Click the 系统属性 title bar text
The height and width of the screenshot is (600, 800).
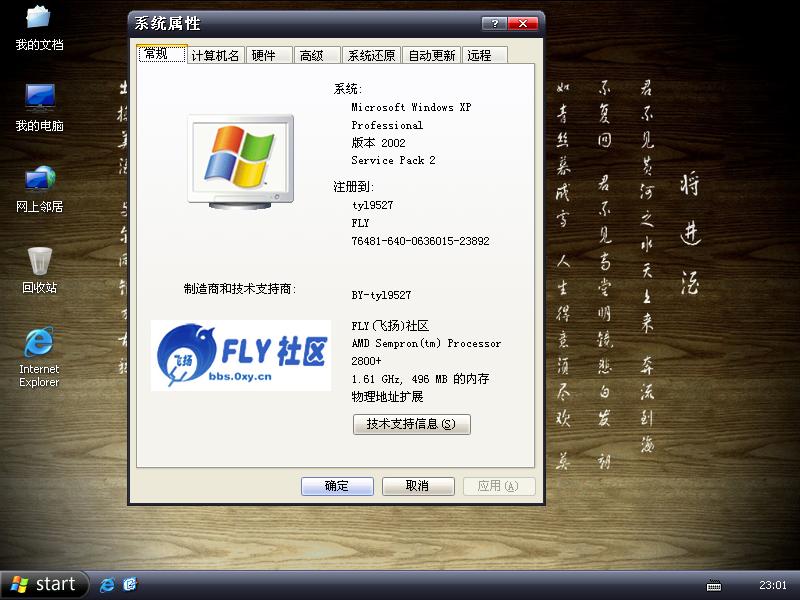coord(167,23)
